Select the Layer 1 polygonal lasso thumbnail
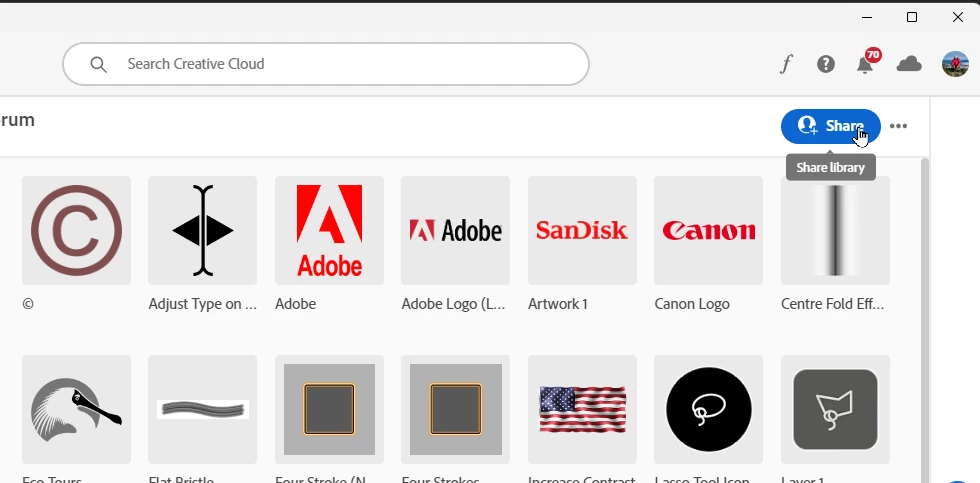Viewport: 980px width, 483px height. tap(836, 409)
